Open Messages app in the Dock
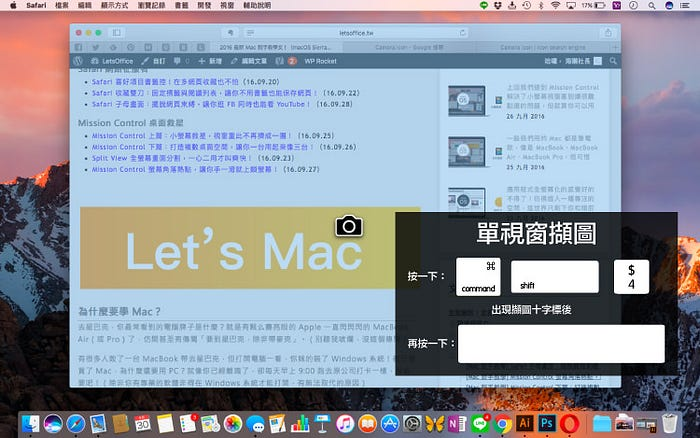Viewport: 700px width, 438px height. 255,423
